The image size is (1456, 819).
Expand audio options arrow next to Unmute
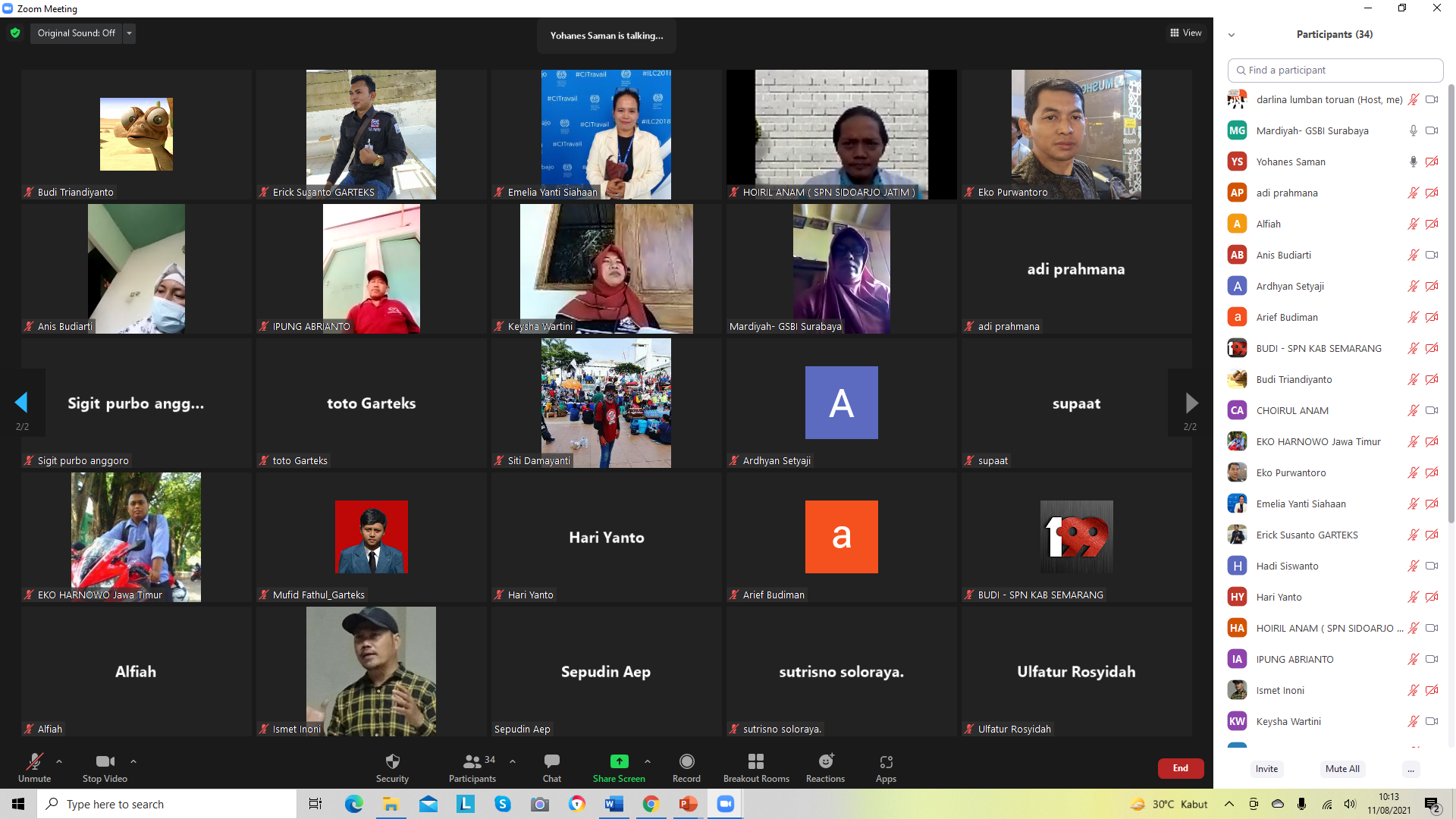(x=59, y=761)
